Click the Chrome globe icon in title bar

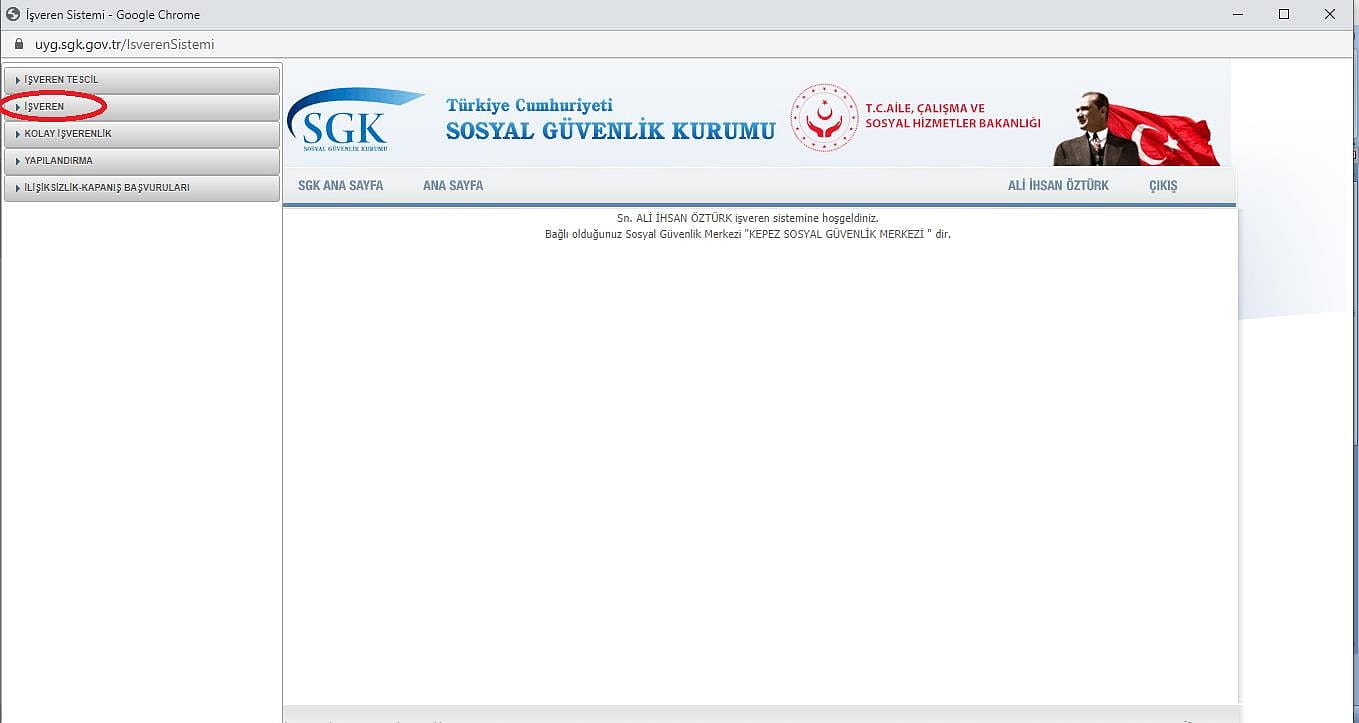(13, 14)
